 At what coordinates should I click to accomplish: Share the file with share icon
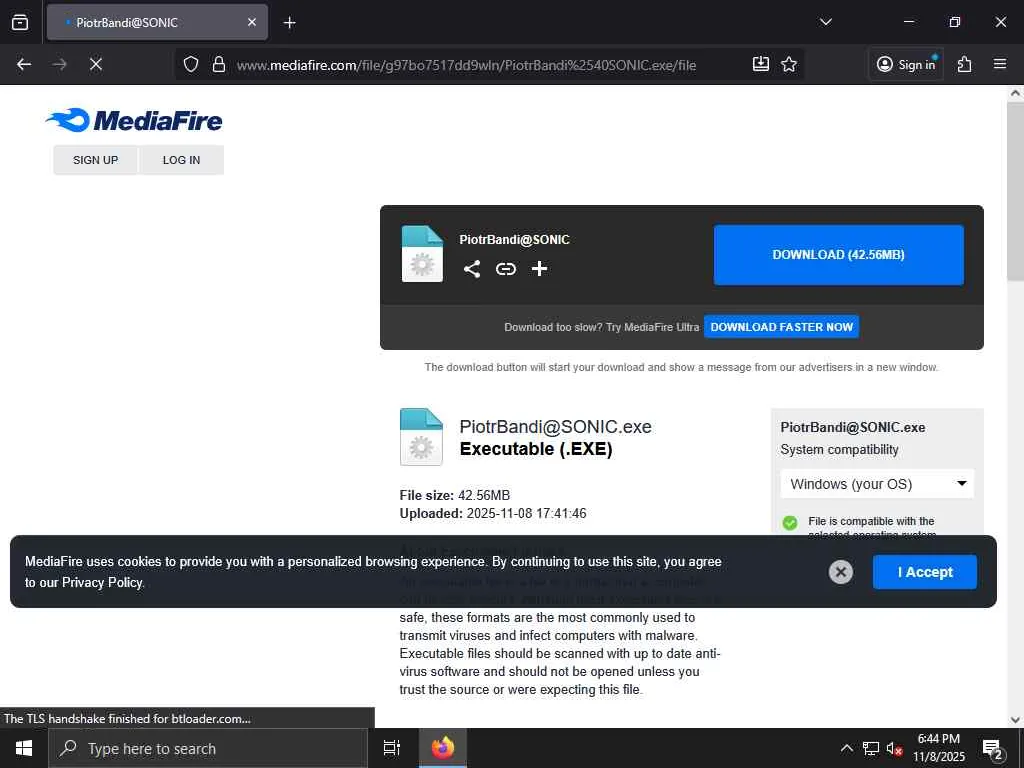pyautogui.click(x=472, y=268)
